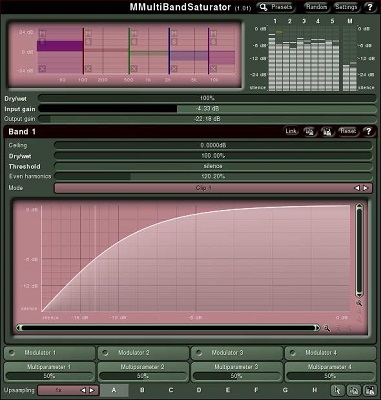Click the paste preset icon at bottom right
Screen dimensions: 381x400
coord(369,390)
